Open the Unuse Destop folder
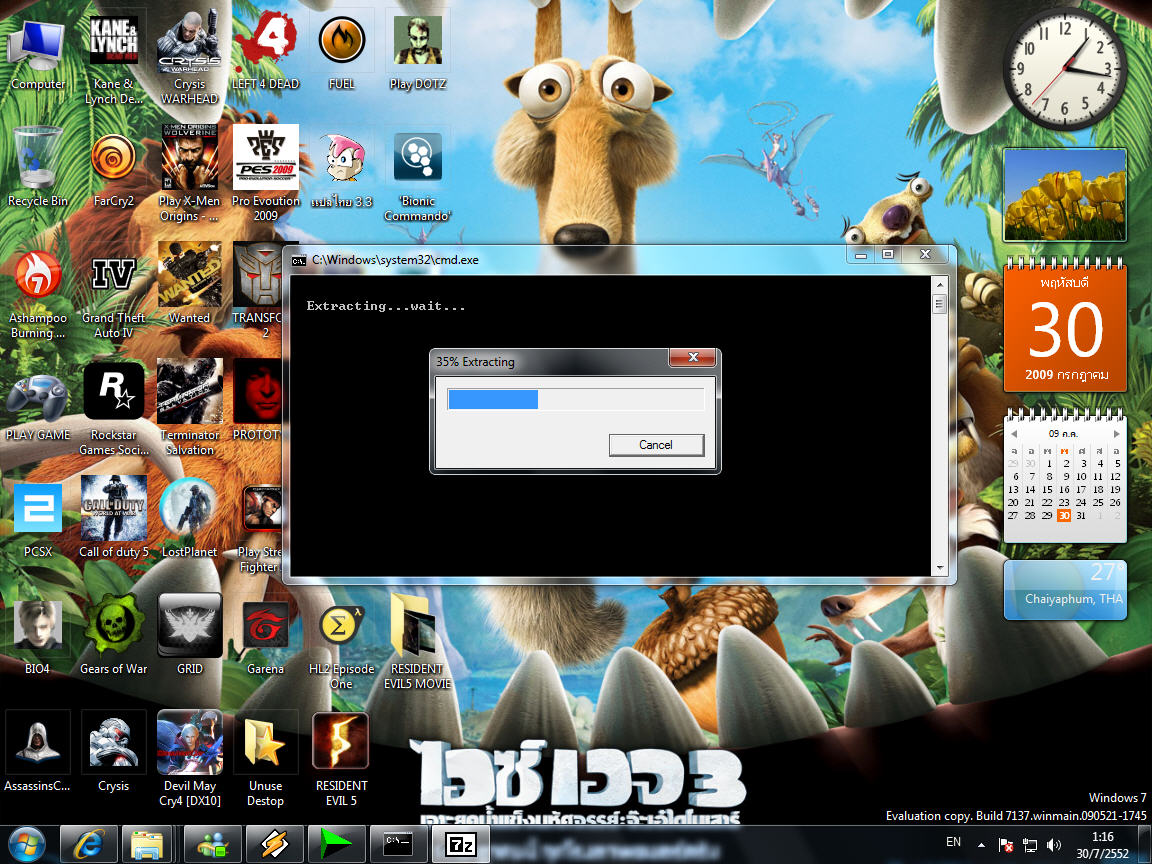This screenshot has height=864, width=1152. (x=265, y=760)
